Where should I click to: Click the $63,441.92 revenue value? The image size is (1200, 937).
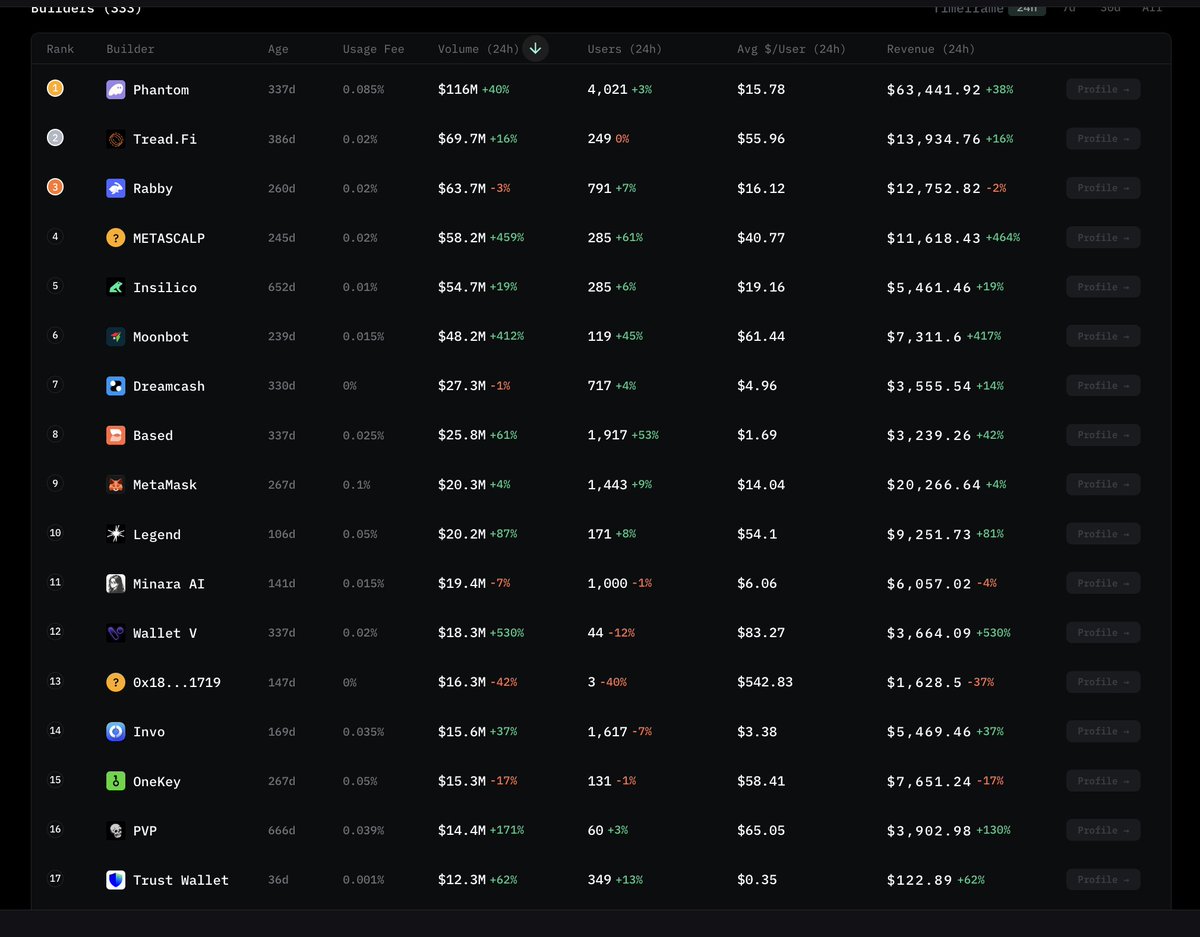click(934, 90)
